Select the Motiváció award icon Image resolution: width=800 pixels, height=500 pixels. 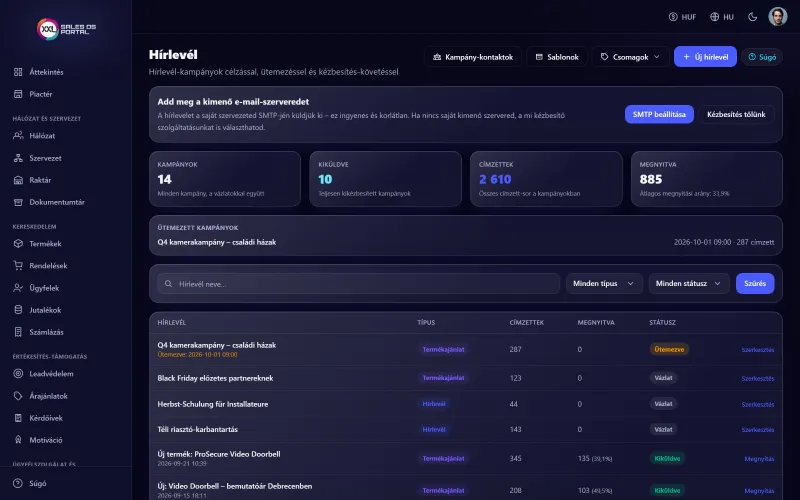[x=18, y=440]
